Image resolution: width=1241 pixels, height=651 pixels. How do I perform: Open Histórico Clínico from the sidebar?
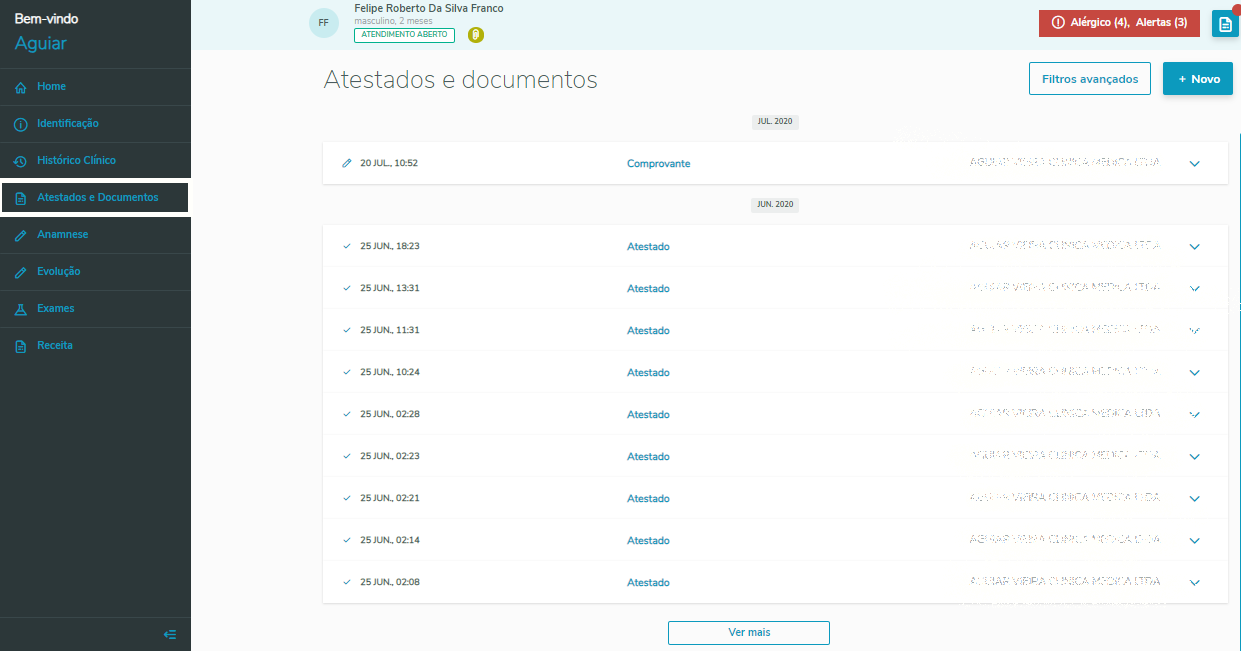click(78, 160)
